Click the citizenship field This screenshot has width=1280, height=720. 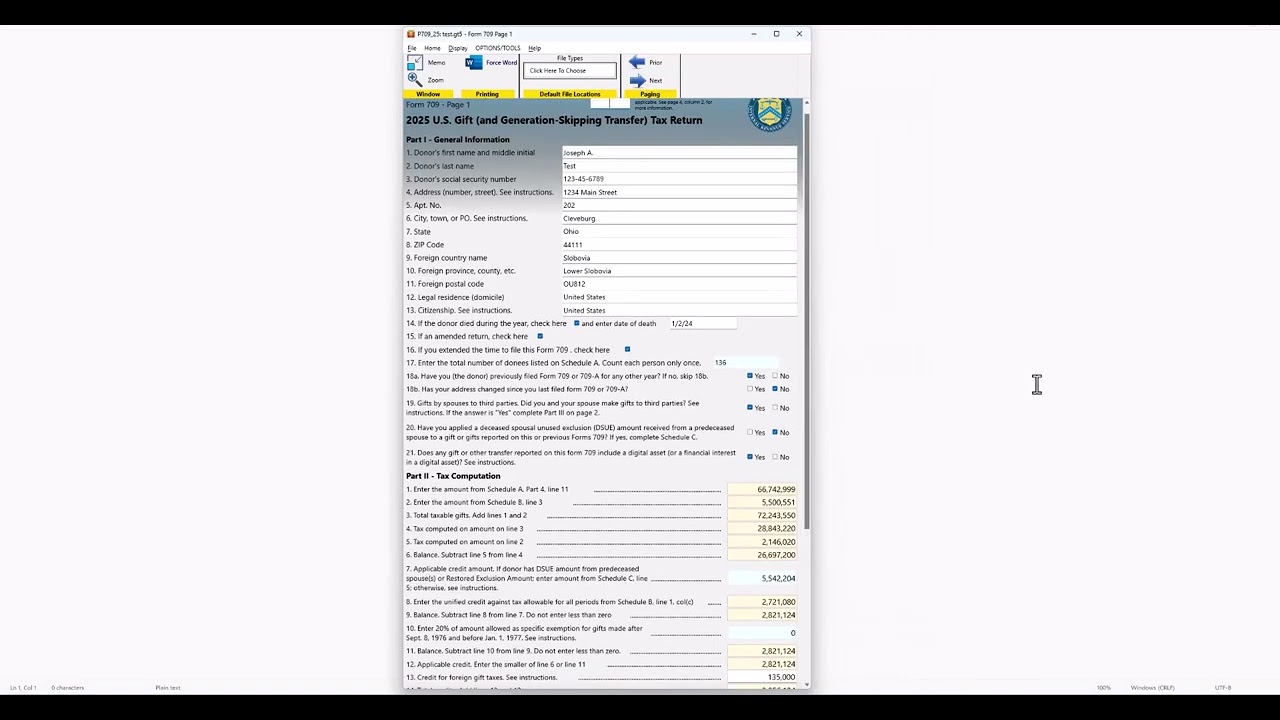tap(679, 310)
